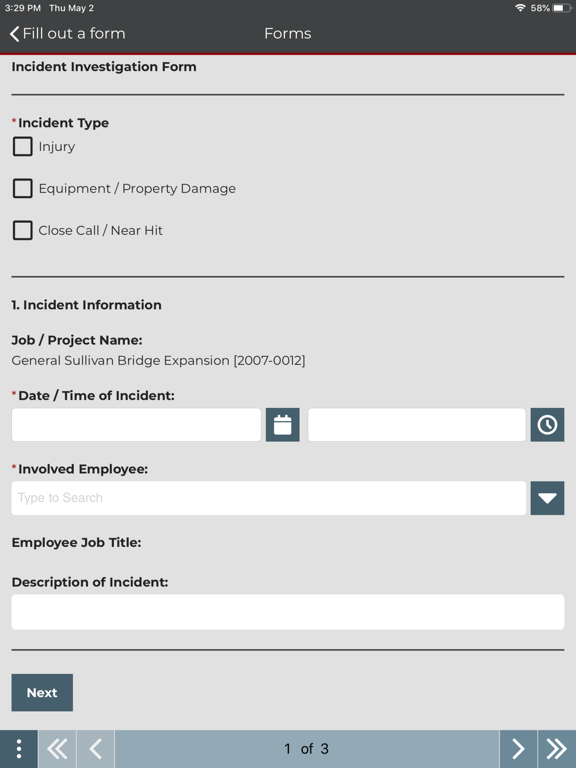Click the Next button
This screenshot has width=576, height=768.
click(42, 693)
